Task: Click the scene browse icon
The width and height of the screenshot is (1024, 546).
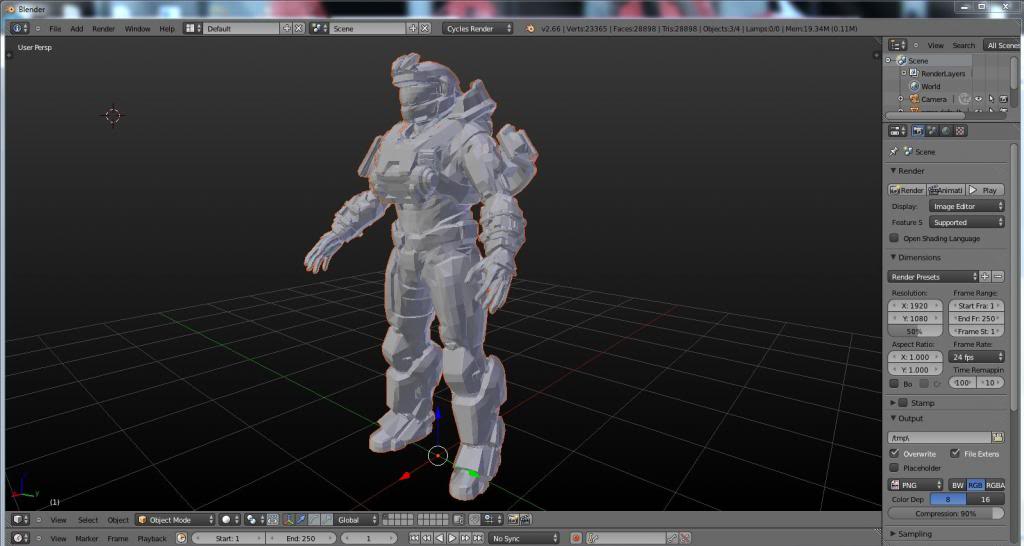Action: (x=319, y=29)
